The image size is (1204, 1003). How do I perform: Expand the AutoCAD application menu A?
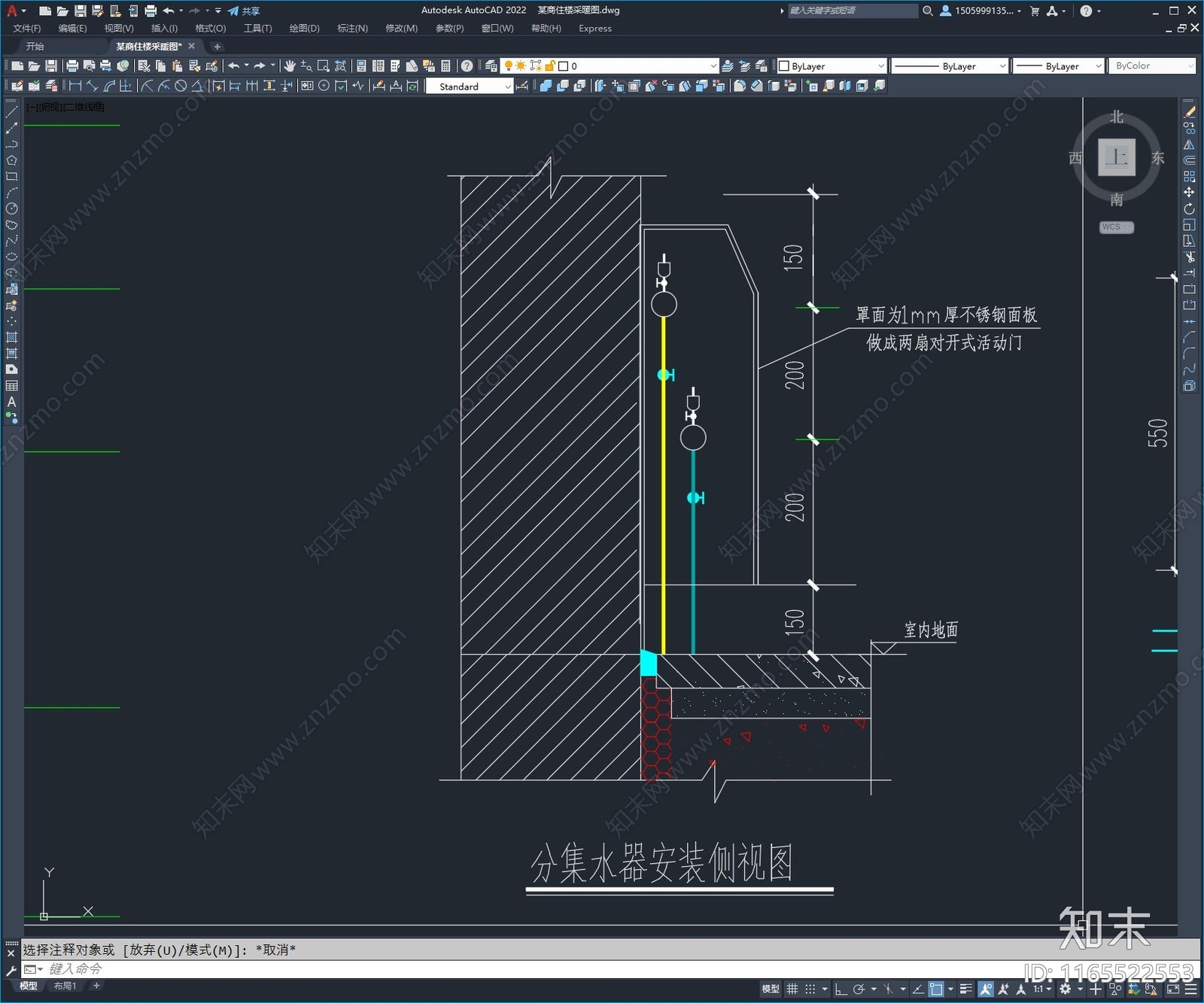[15, 11]
